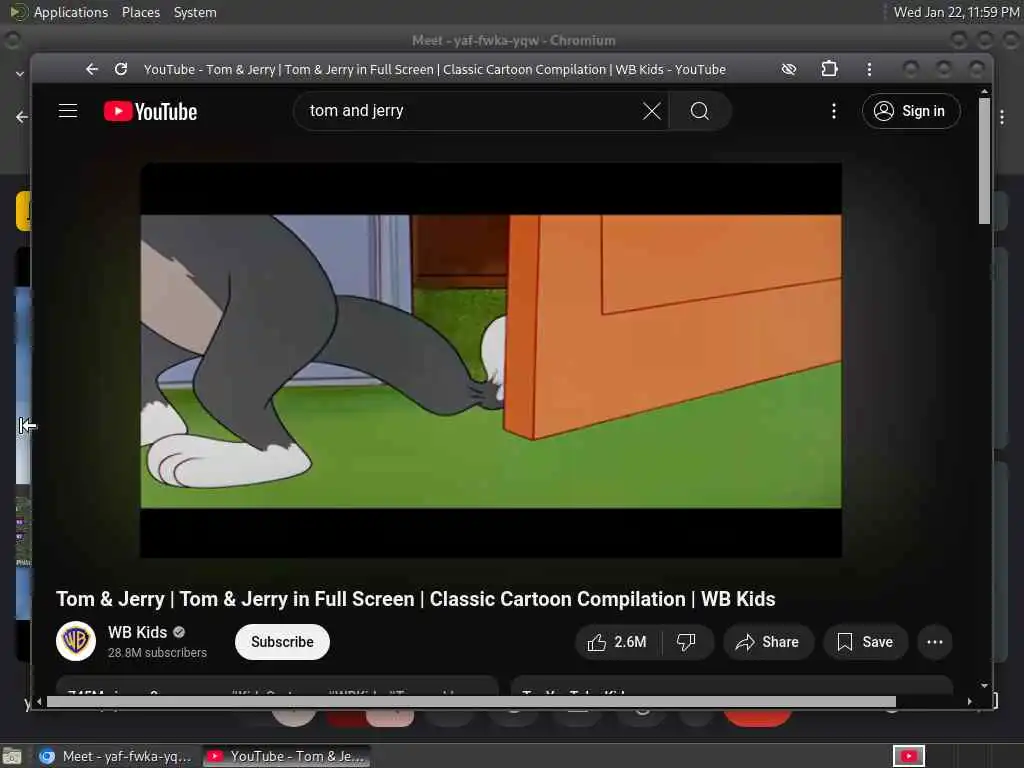
Task: Open more actions ellipsis next to Save
Action: click(x=935, y=642)
